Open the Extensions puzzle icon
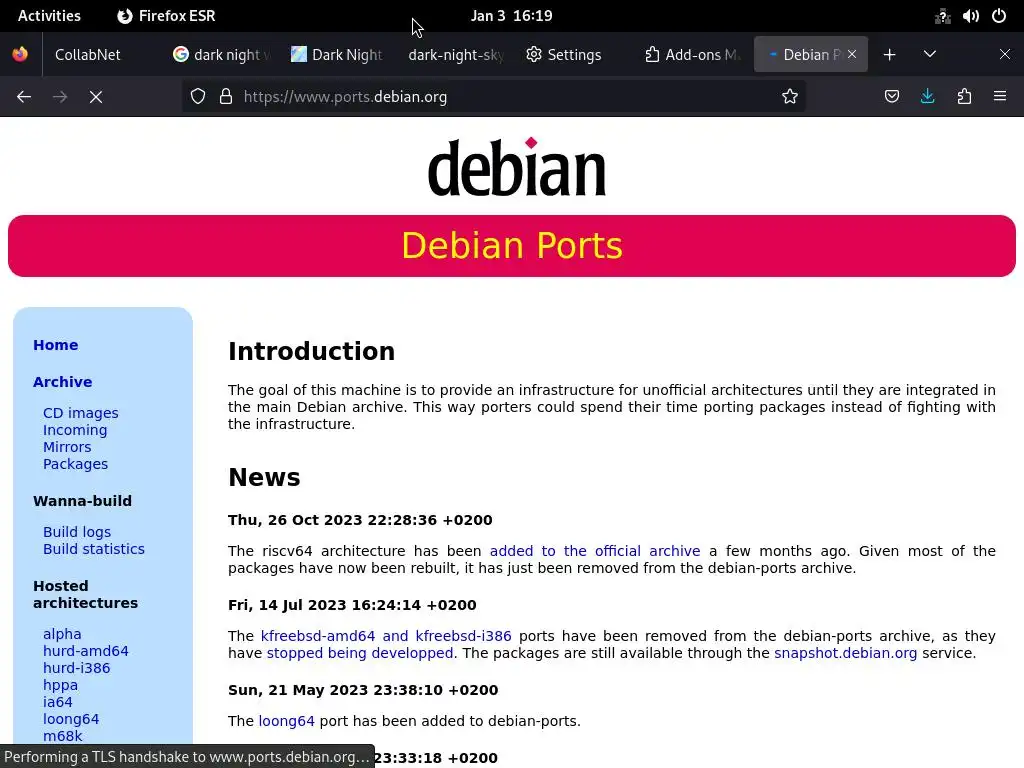The image size is (1024, 768). [x=964, y=97]
